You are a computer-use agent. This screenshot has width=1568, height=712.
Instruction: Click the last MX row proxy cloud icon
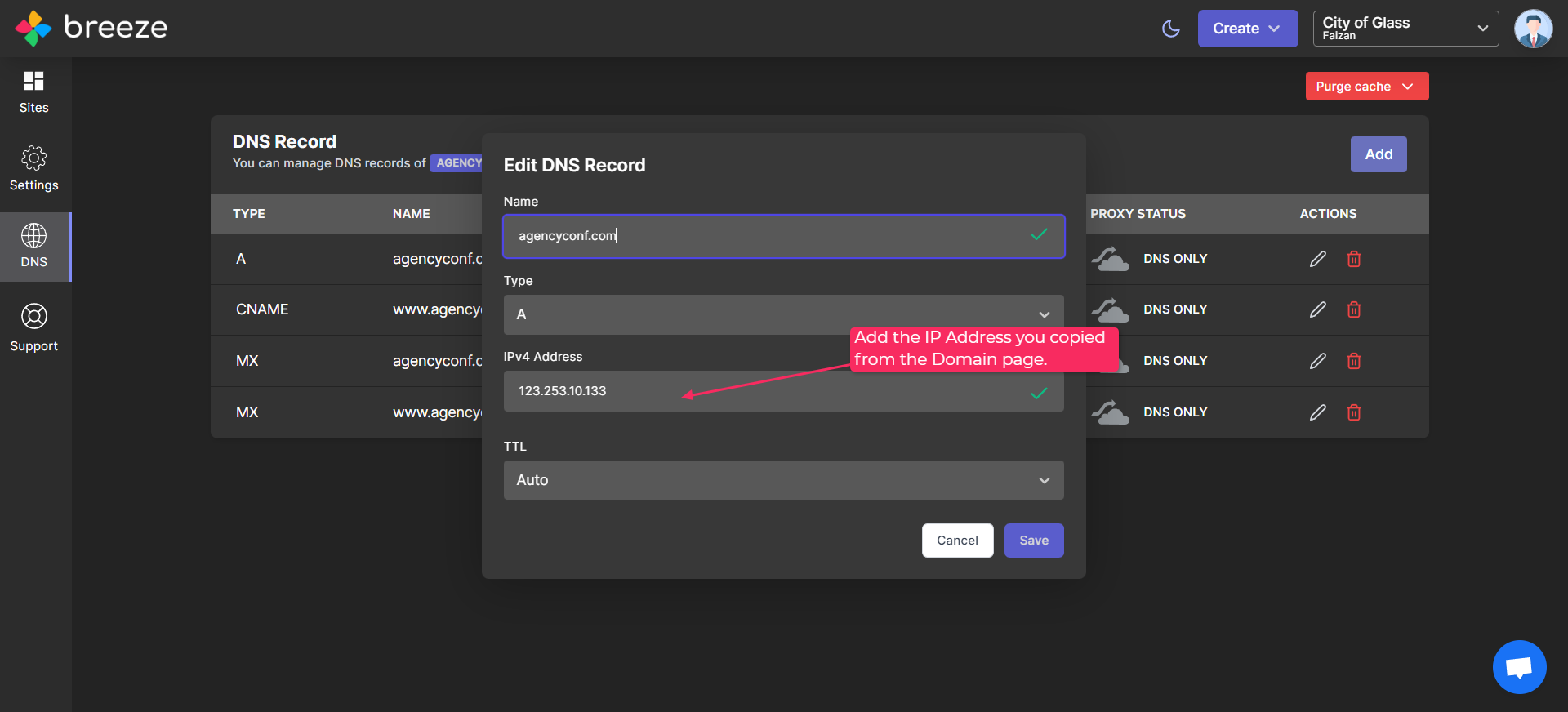1111,412
